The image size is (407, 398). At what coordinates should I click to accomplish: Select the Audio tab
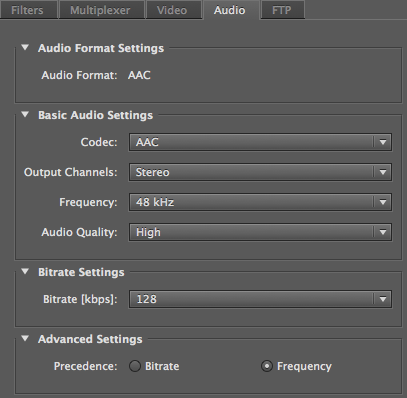[x=231, y=10]
